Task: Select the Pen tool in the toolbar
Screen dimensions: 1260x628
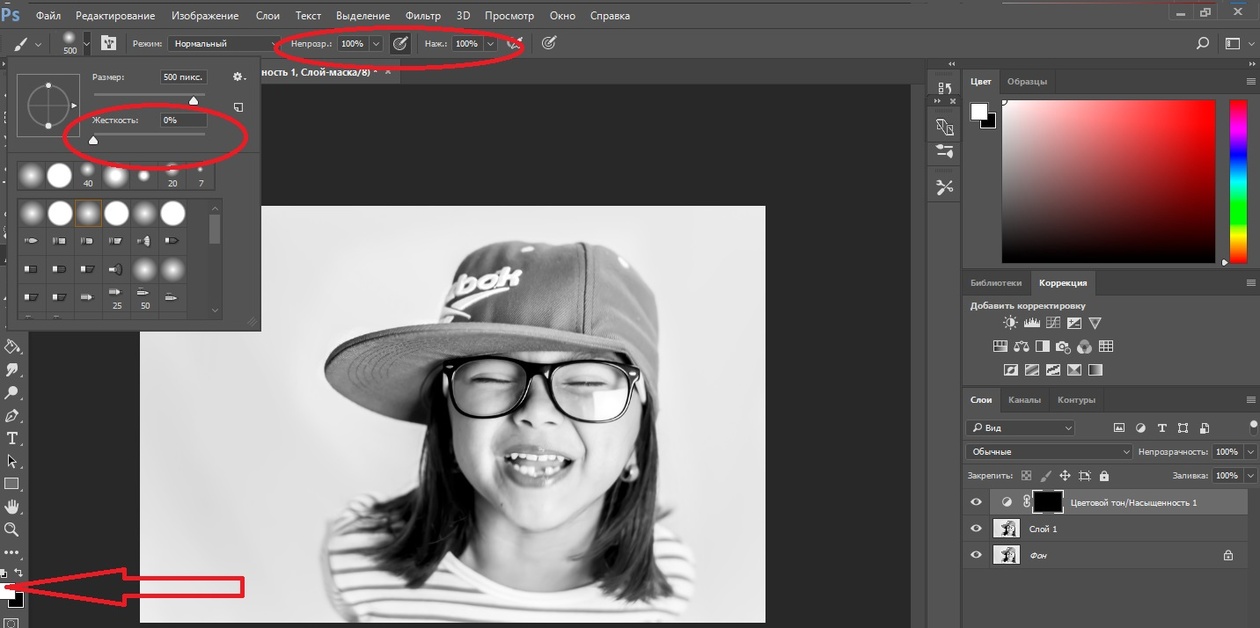Action: [x=12, y=416]
